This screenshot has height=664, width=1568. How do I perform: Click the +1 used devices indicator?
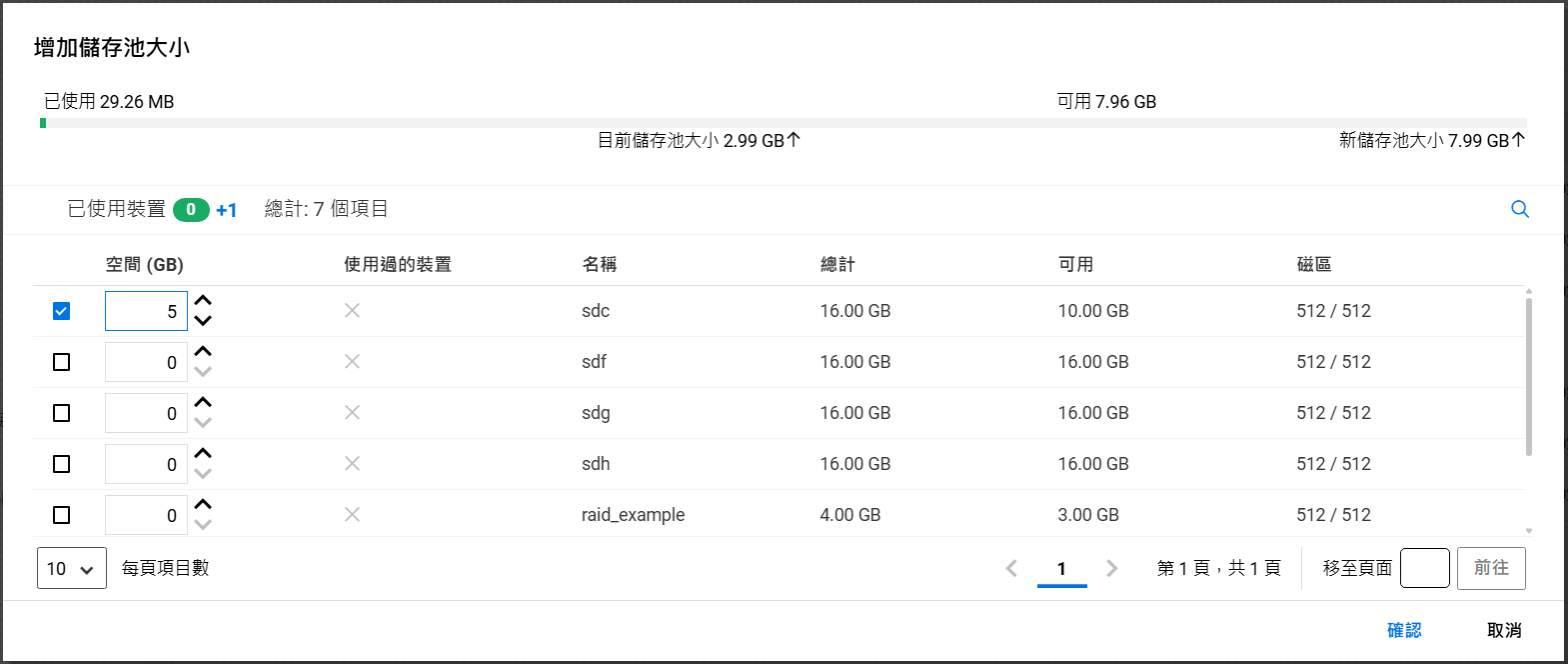[227, 210]
